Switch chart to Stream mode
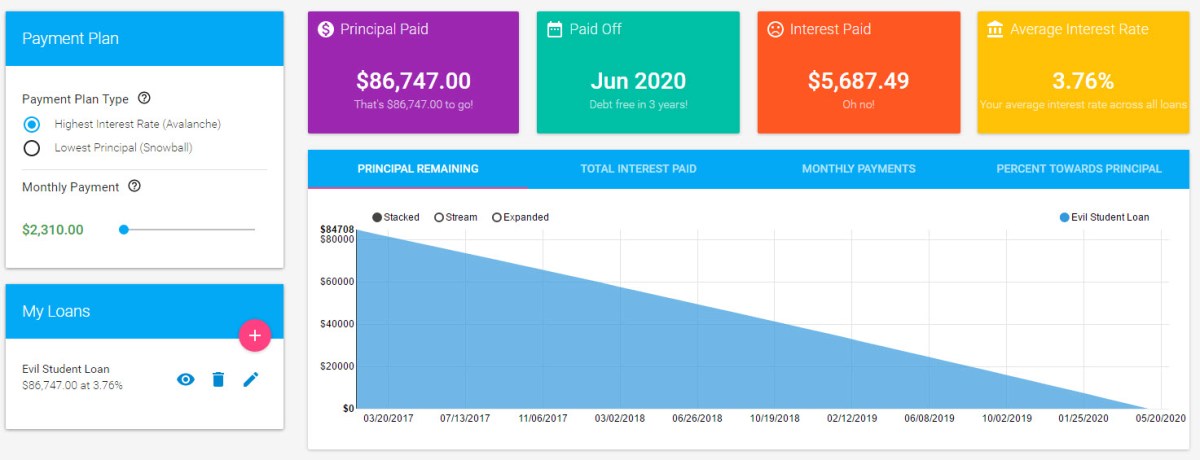 (x=439, y=217)
